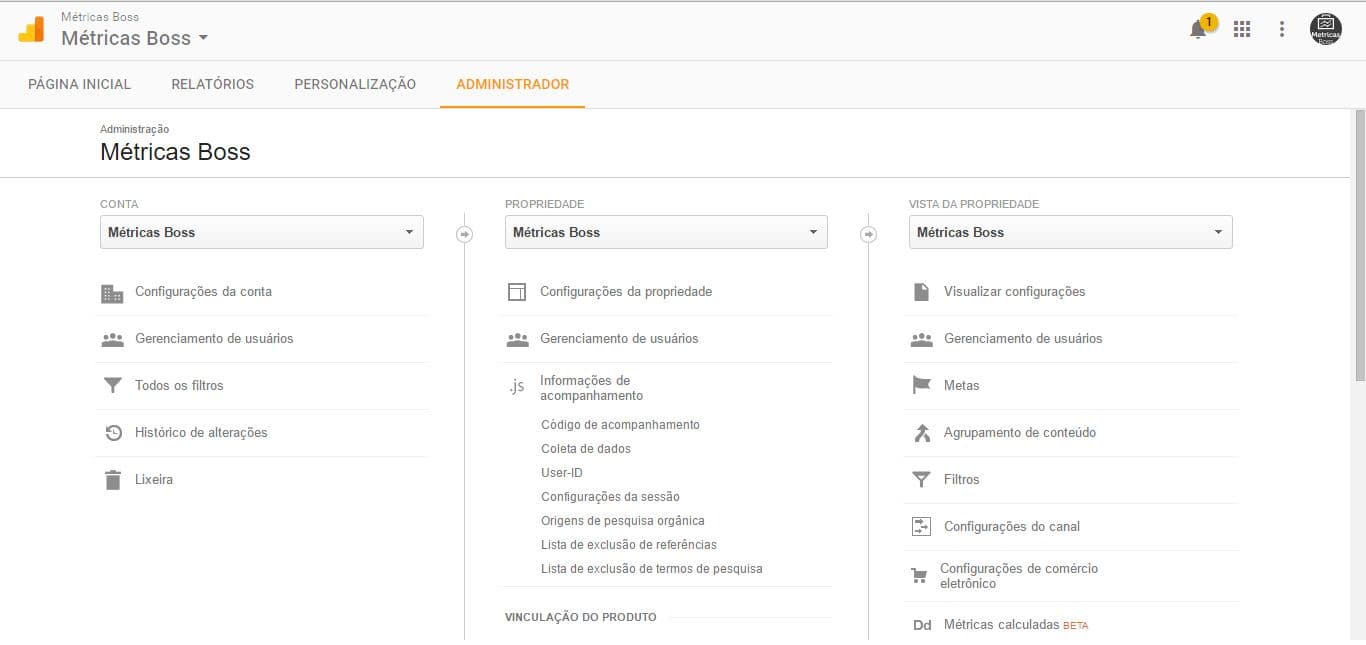Open the Conta dropdown for Métricas Boss
1366x645 pixels.
click(261, 232)
